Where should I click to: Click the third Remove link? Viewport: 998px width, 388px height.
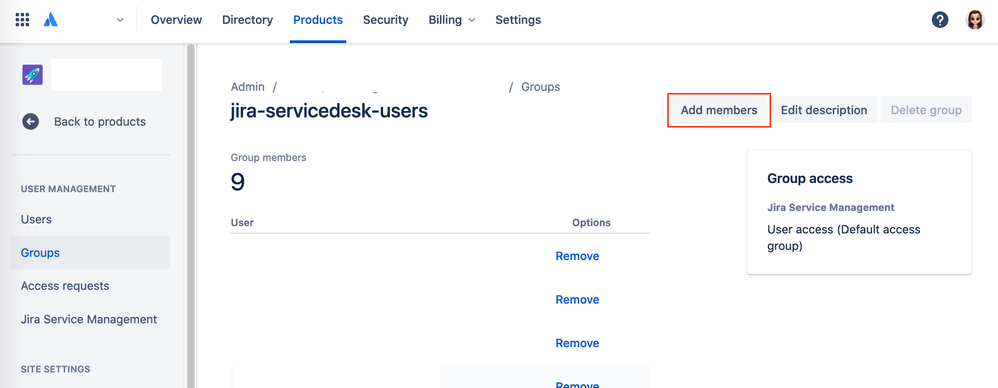pyautogui.click(x=577, y=343)
